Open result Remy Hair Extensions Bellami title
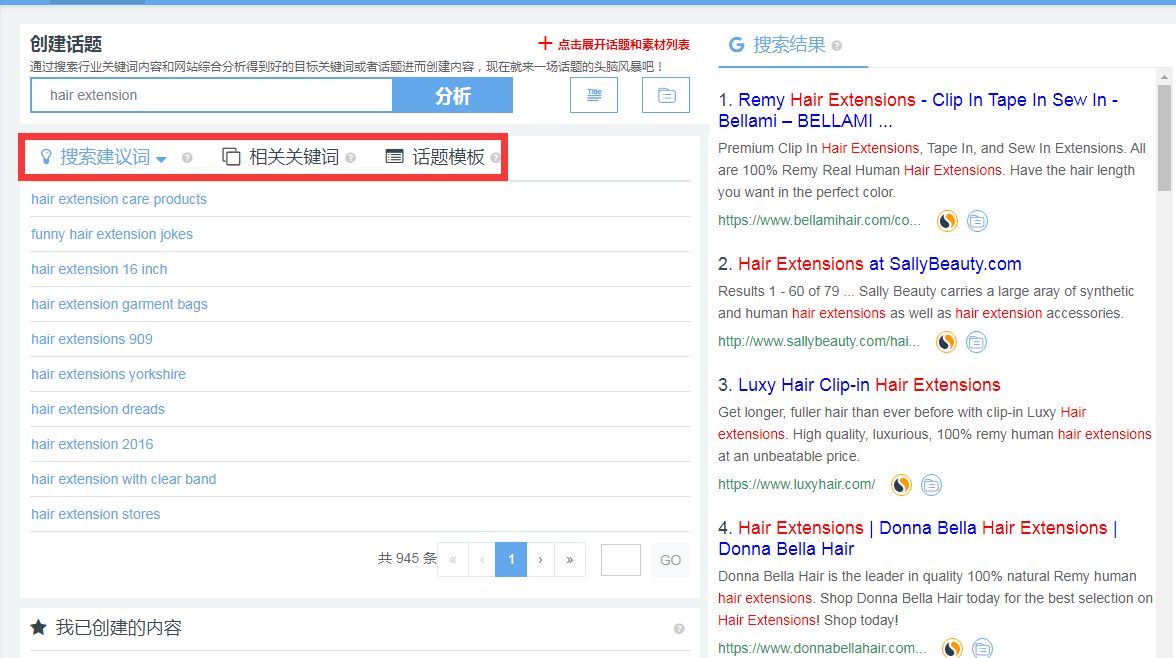Viewport: 1176px width, 658px height. 918,110
